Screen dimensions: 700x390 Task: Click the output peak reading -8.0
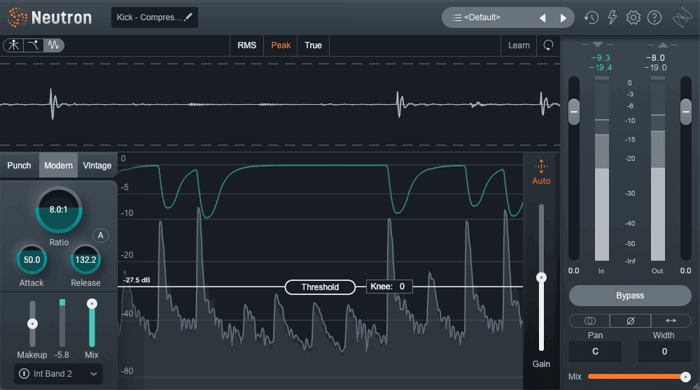coord(655,58)
